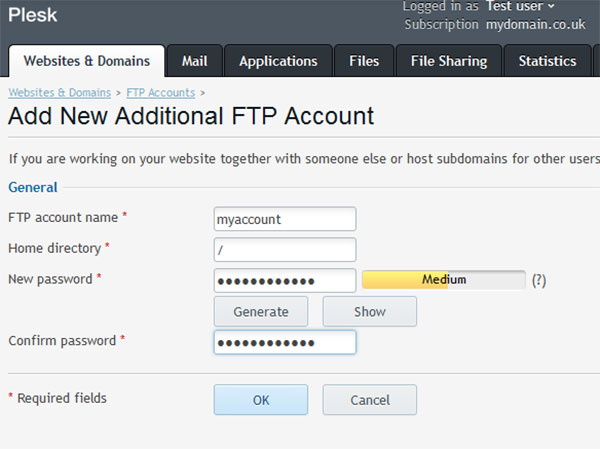Click the Confirm password label
The width and height of the screenshot is (600, 449).
pos(62,341)
